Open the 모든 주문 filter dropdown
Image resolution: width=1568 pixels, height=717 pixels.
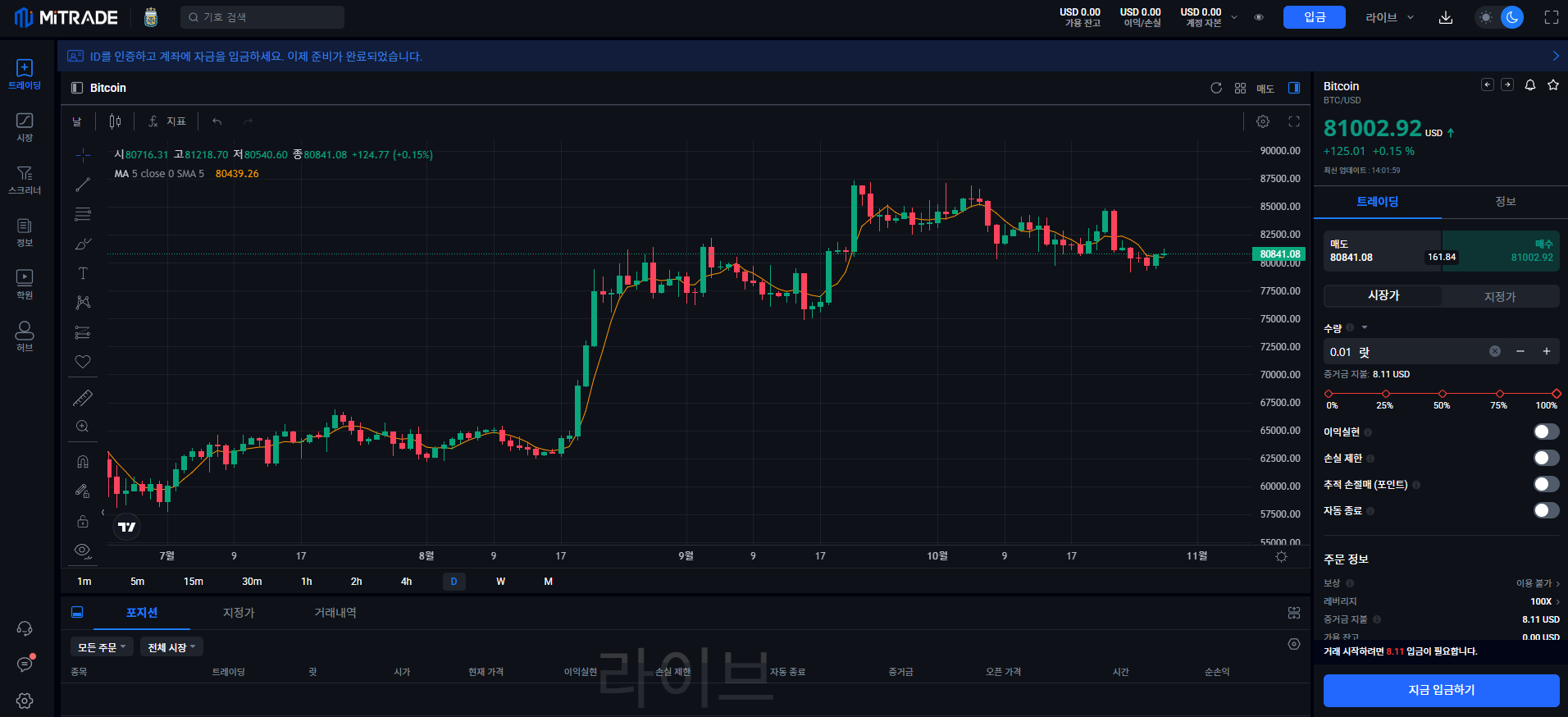pyautogui.click(x=102, y=647)
